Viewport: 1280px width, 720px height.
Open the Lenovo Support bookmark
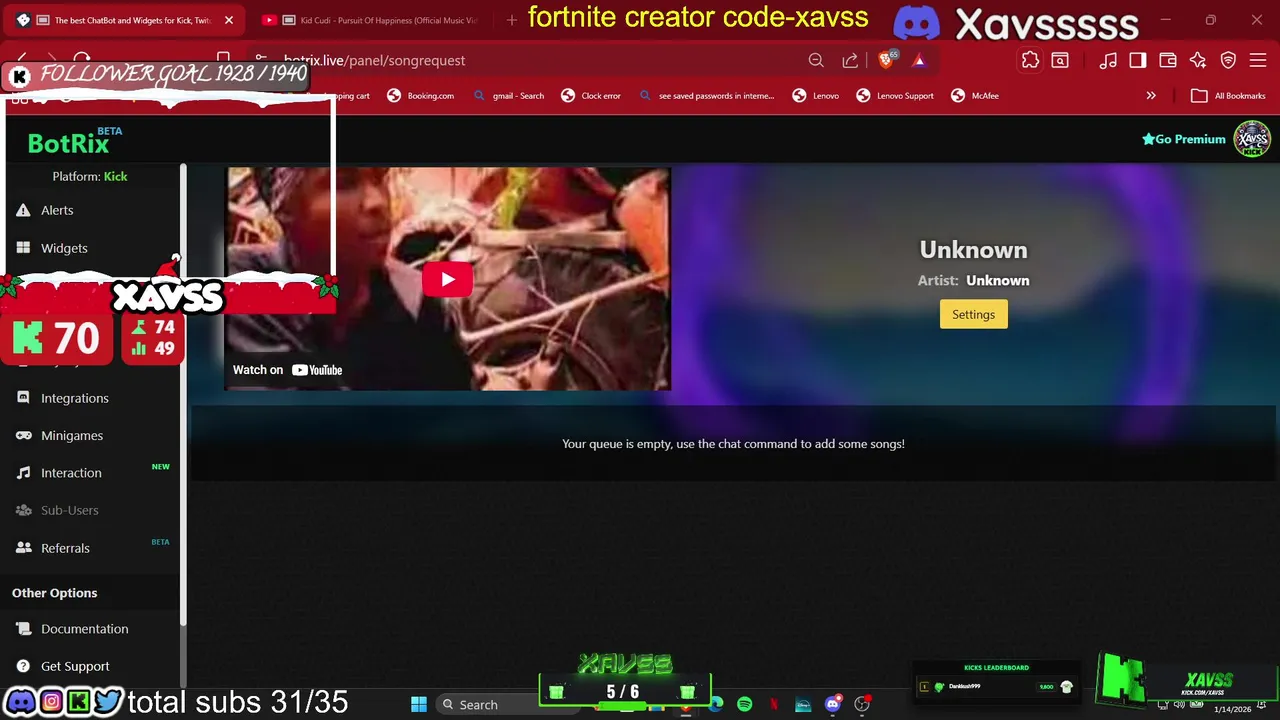pyautogui.click(x=895, y=96)
